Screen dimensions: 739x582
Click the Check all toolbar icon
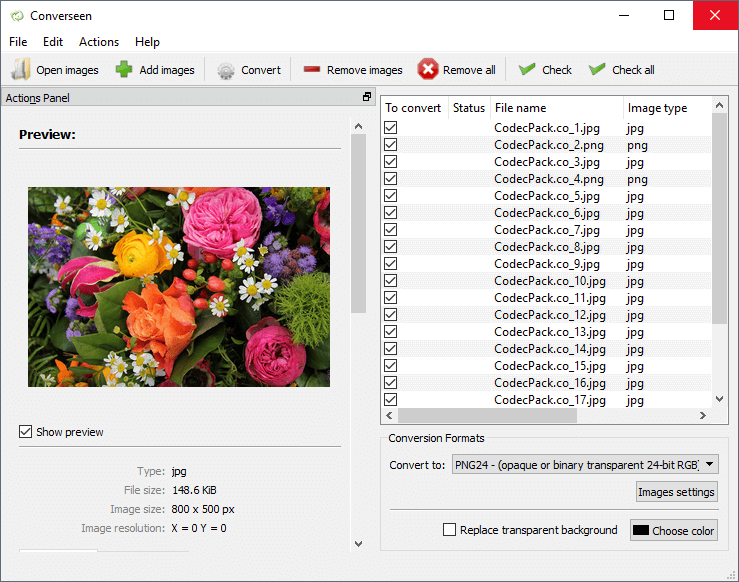pyautogui.click(x=597, y=70)
